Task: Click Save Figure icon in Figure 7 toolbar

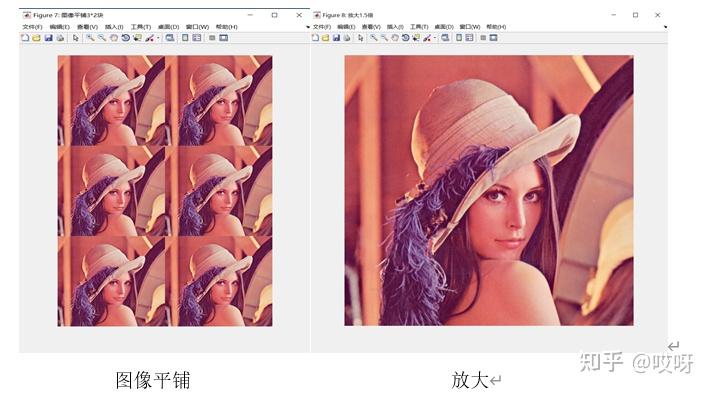Action: click(x=49, y=38)
